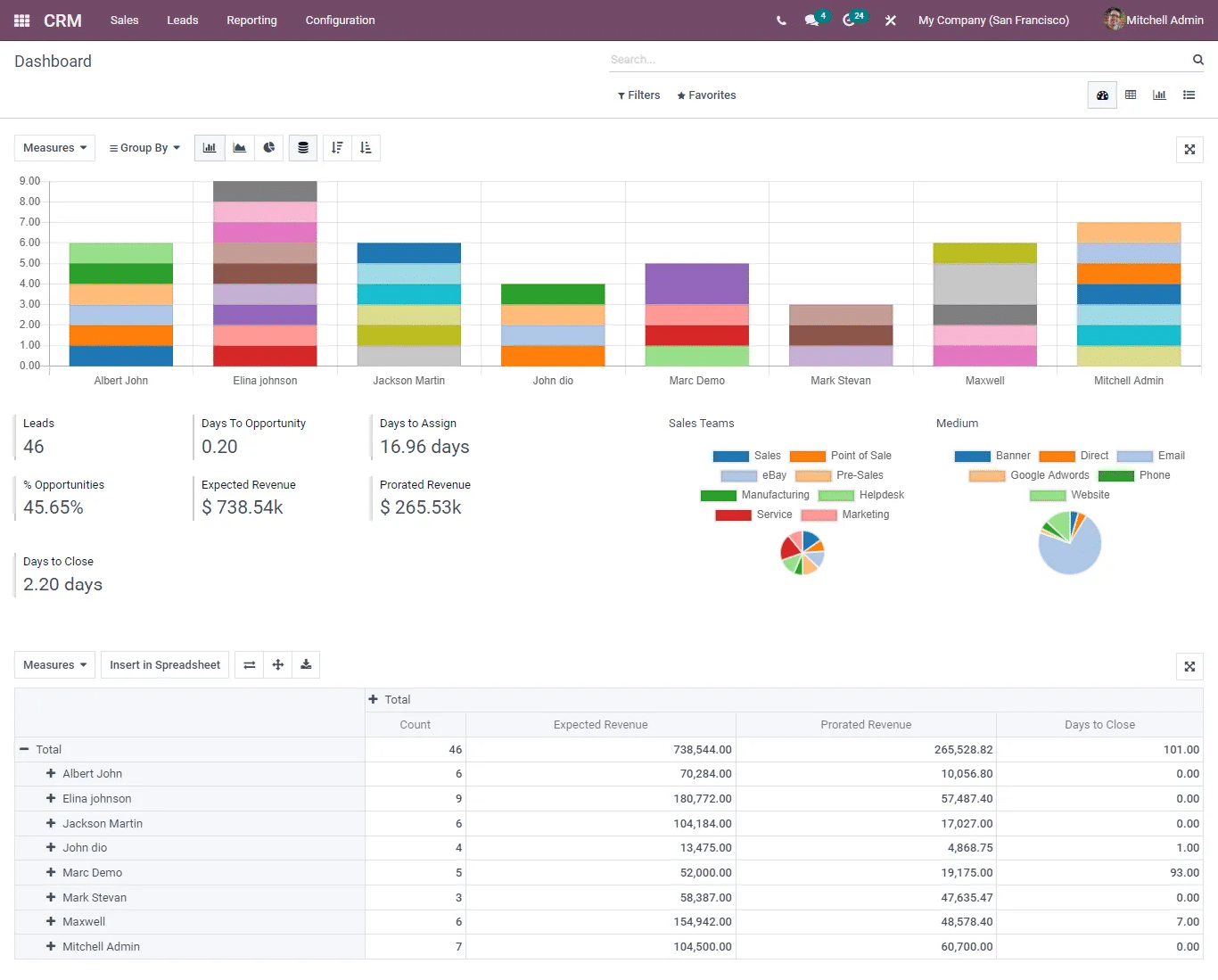Flip the pivot table axes
The width and height of the screenshot is (1218, 980).
click(249, 664)
